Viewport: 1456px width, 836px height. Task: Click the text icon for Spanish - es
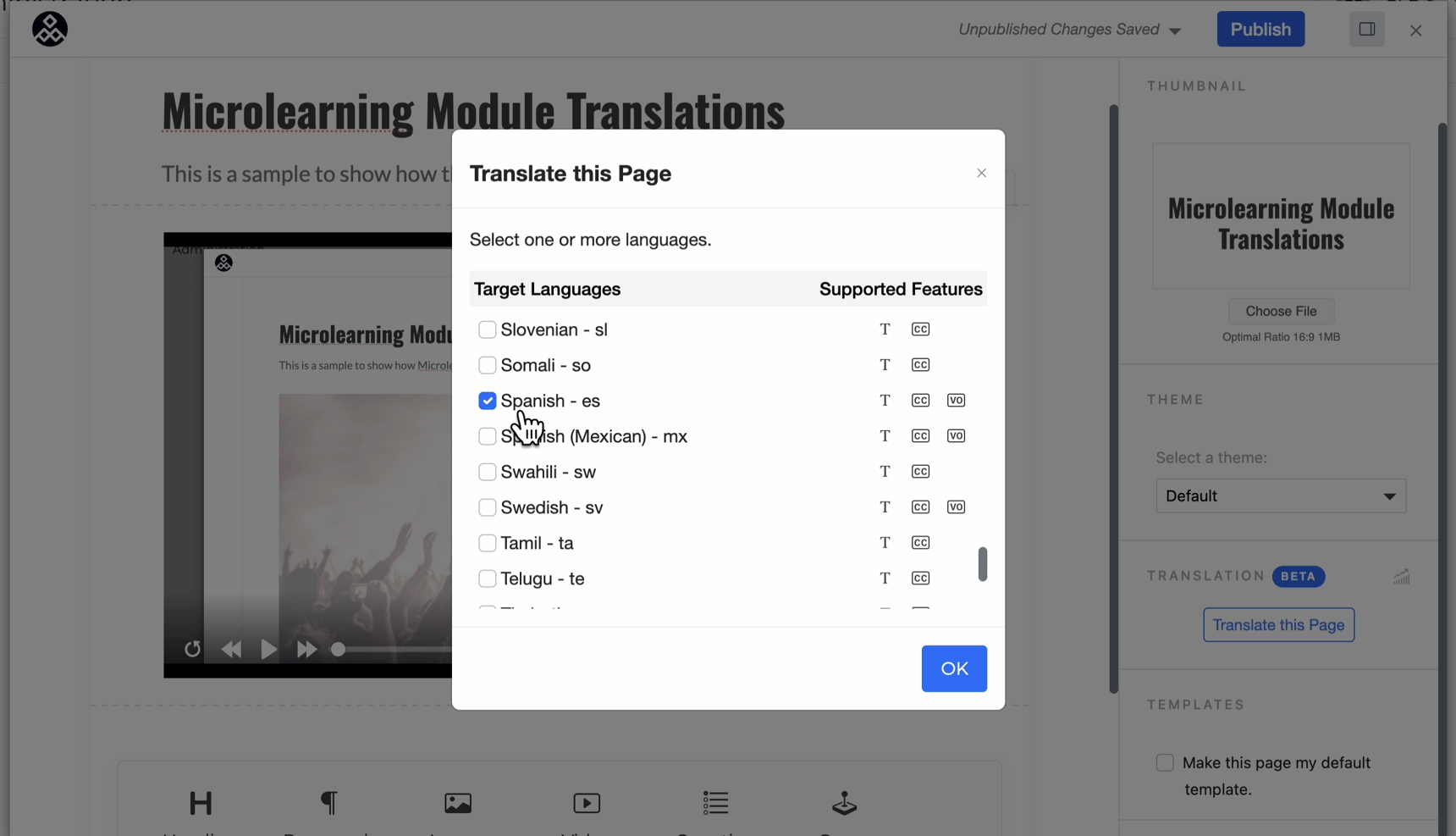885,401
